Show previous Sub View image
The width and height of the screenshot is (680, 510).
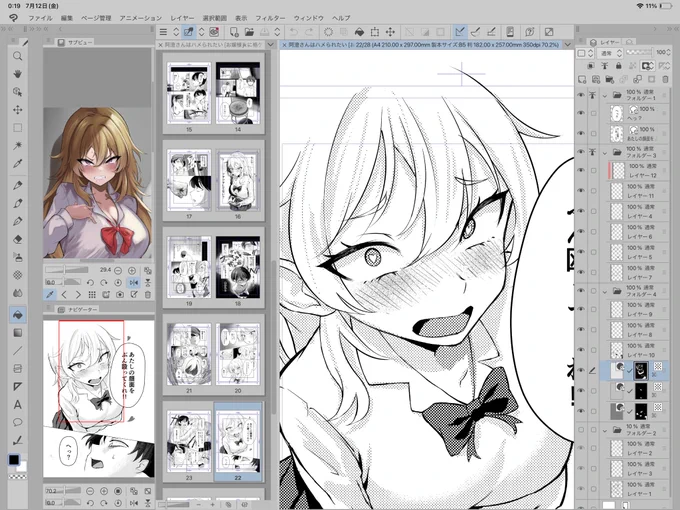pos(64,295)
